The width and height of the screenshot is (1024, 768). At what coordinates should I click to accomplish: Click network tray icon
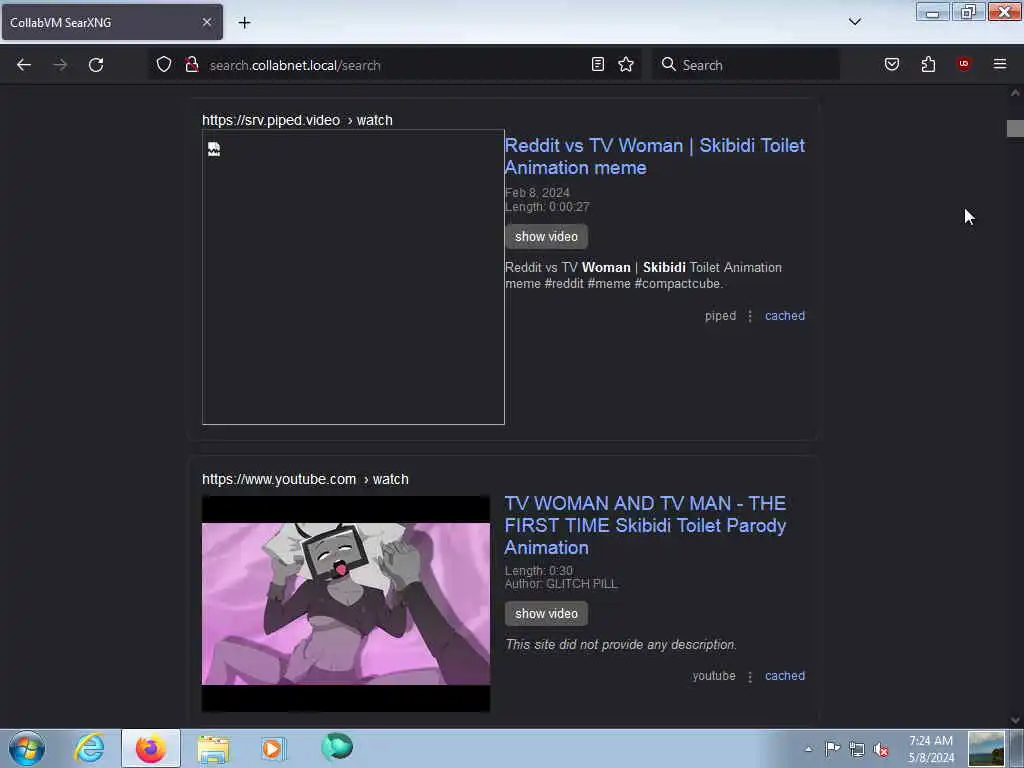click(857, 750)
